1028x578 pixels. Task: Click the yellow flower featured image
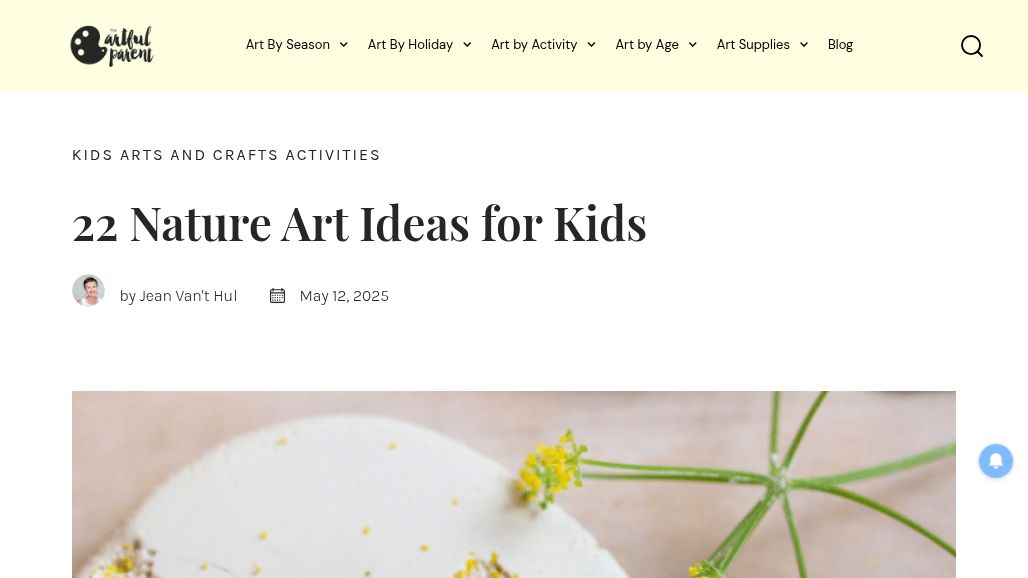(514, 485)
